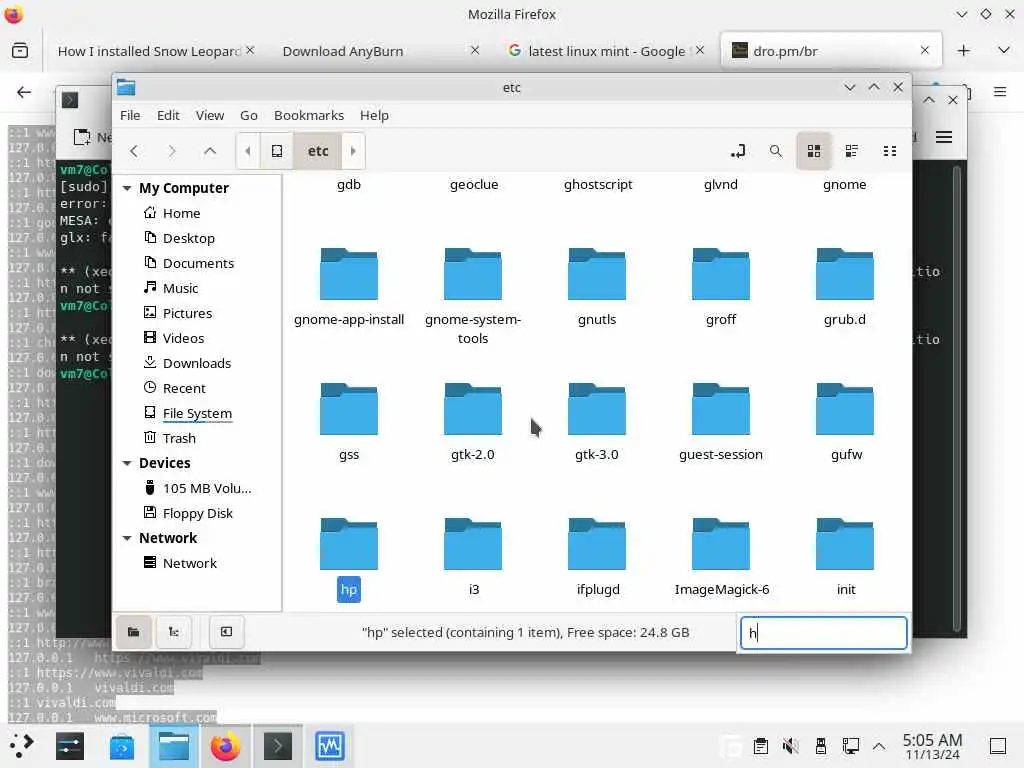Select ifplugd folder
The width and height of the screenshot is (1024, 768).
point(597,558)
